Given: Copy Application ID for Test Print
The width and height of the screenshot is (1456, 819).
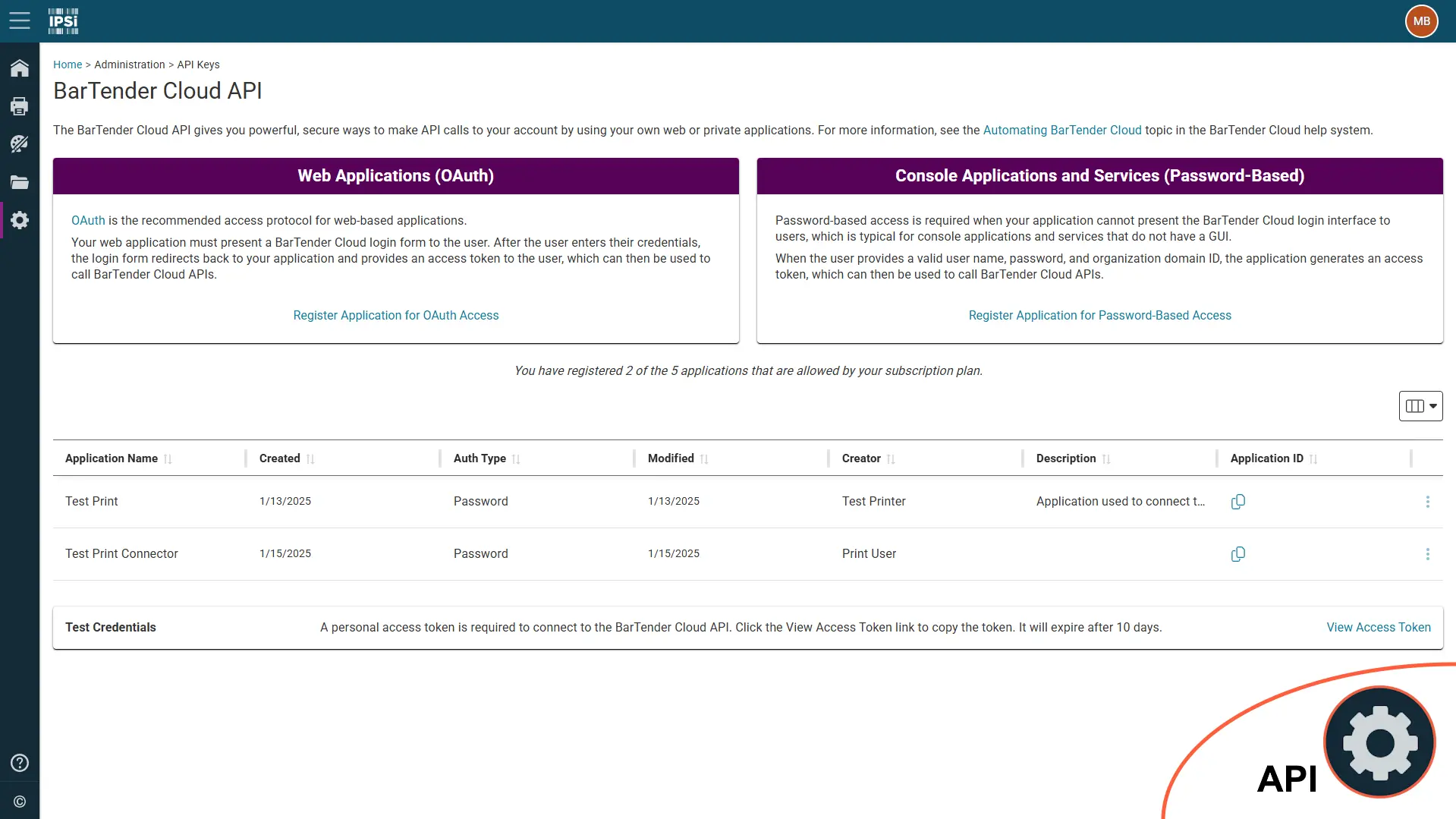Looking at the screenshot, I should [x=1237, y=502].
